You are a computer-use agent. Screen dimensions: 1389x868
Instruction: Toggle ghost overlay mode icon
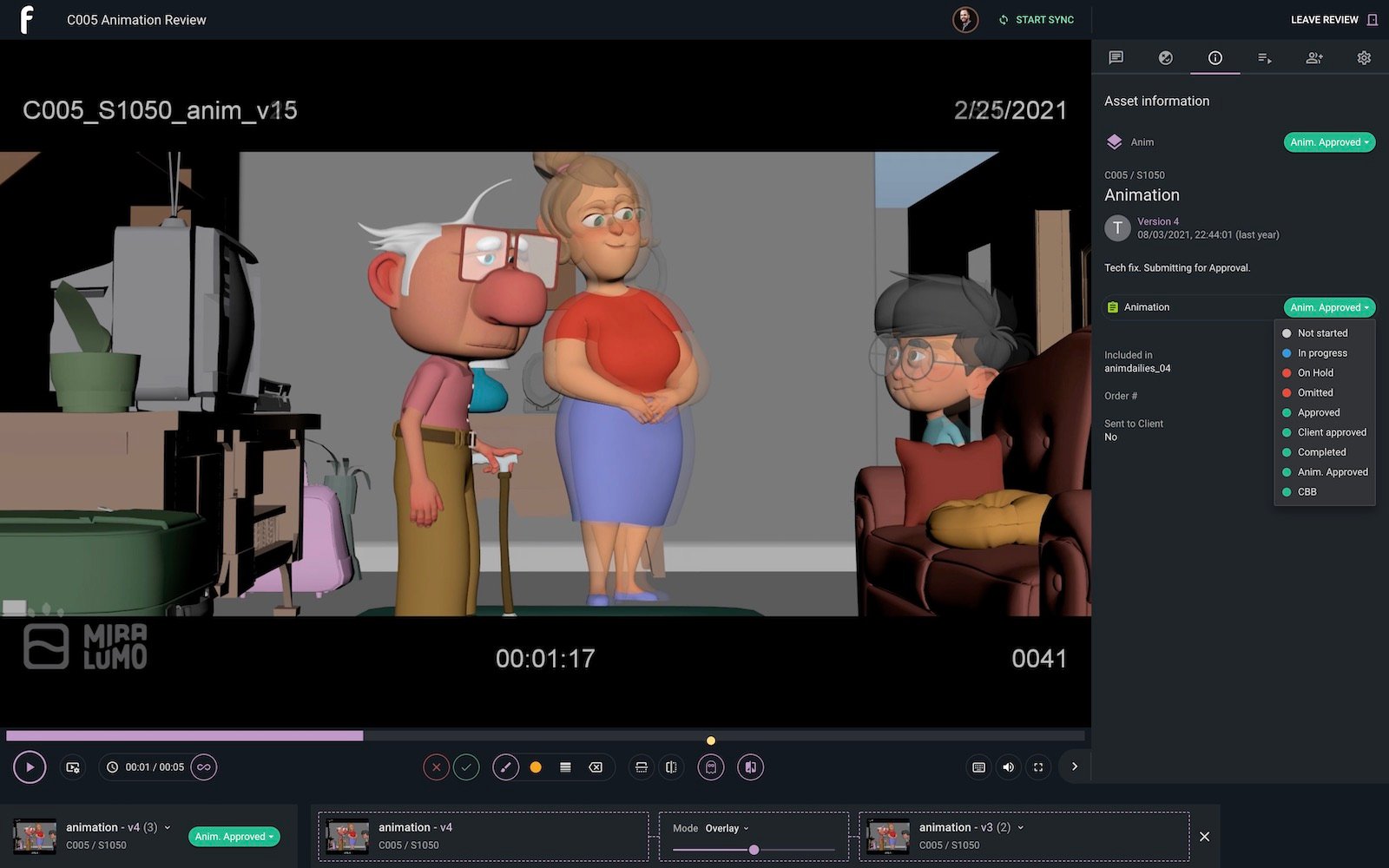tap(711, 767)
